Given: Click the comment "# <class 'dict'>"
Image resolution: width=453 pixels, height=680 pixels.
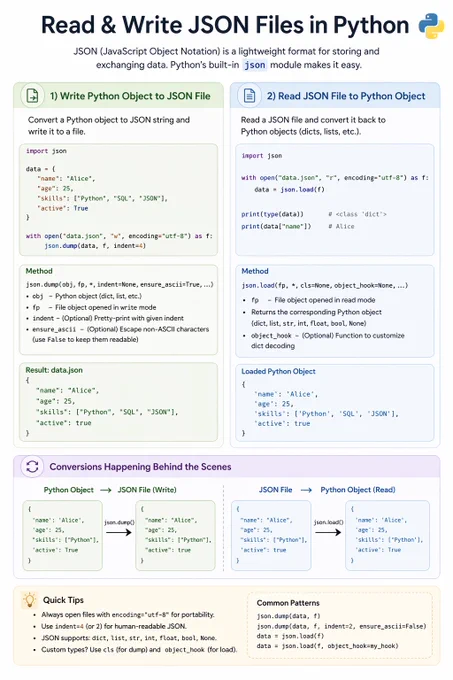Looking at the screenshot, I should pyautogui.click(x=357, y=214).
